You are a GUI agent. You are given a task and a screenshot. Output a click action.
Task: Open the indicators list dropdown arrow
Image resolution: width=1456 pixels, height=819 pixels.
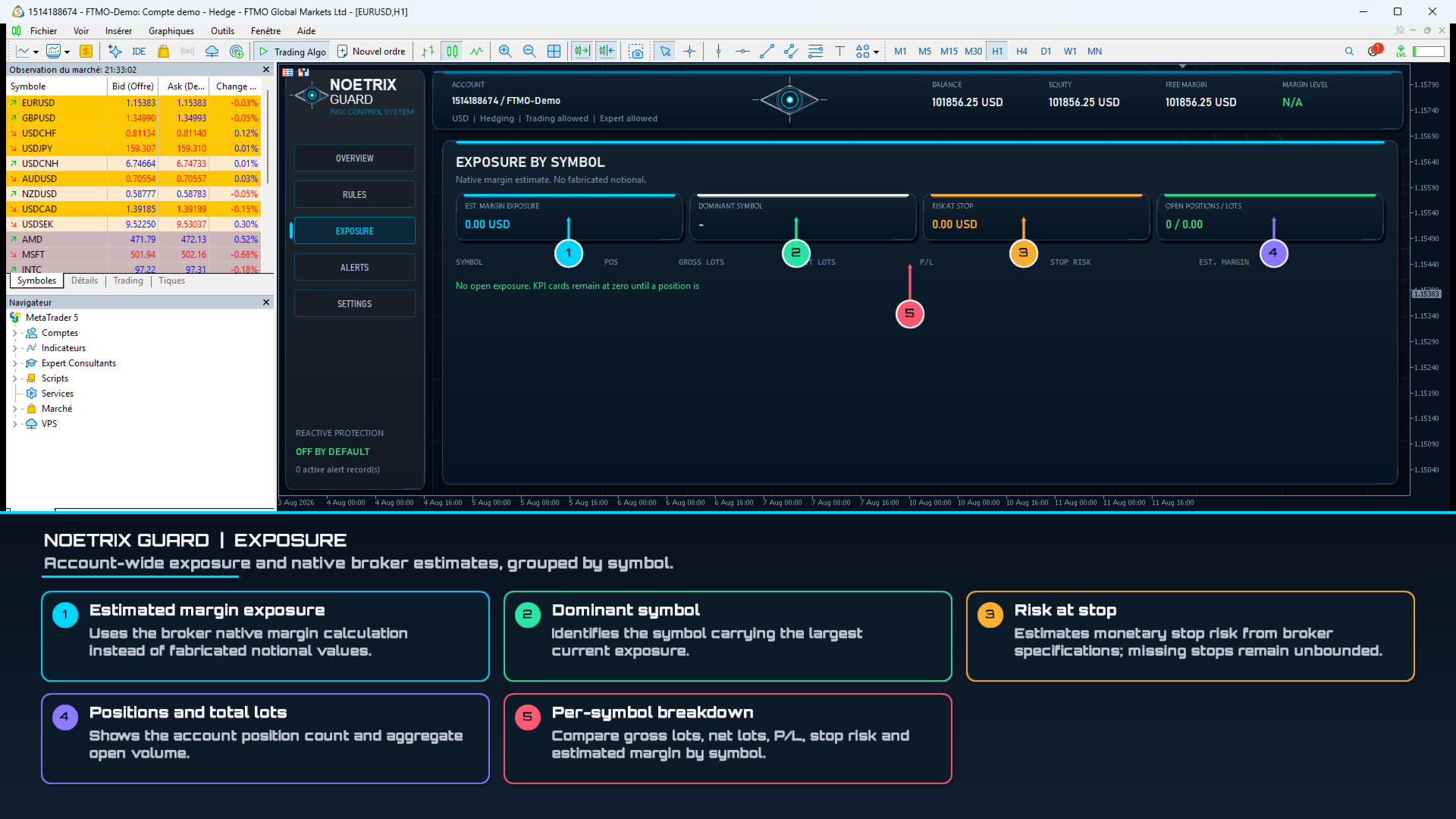[67, 52]
